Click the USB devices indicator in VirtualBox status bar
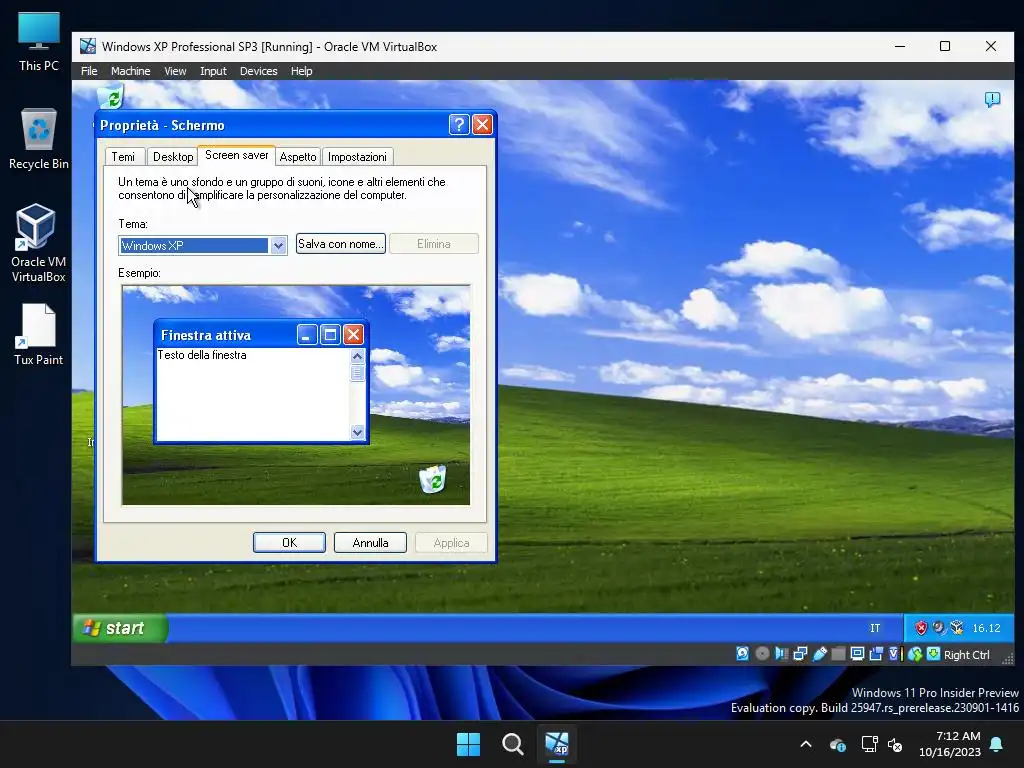This screenshot has height=768, width=1024. tap(820, 654)
